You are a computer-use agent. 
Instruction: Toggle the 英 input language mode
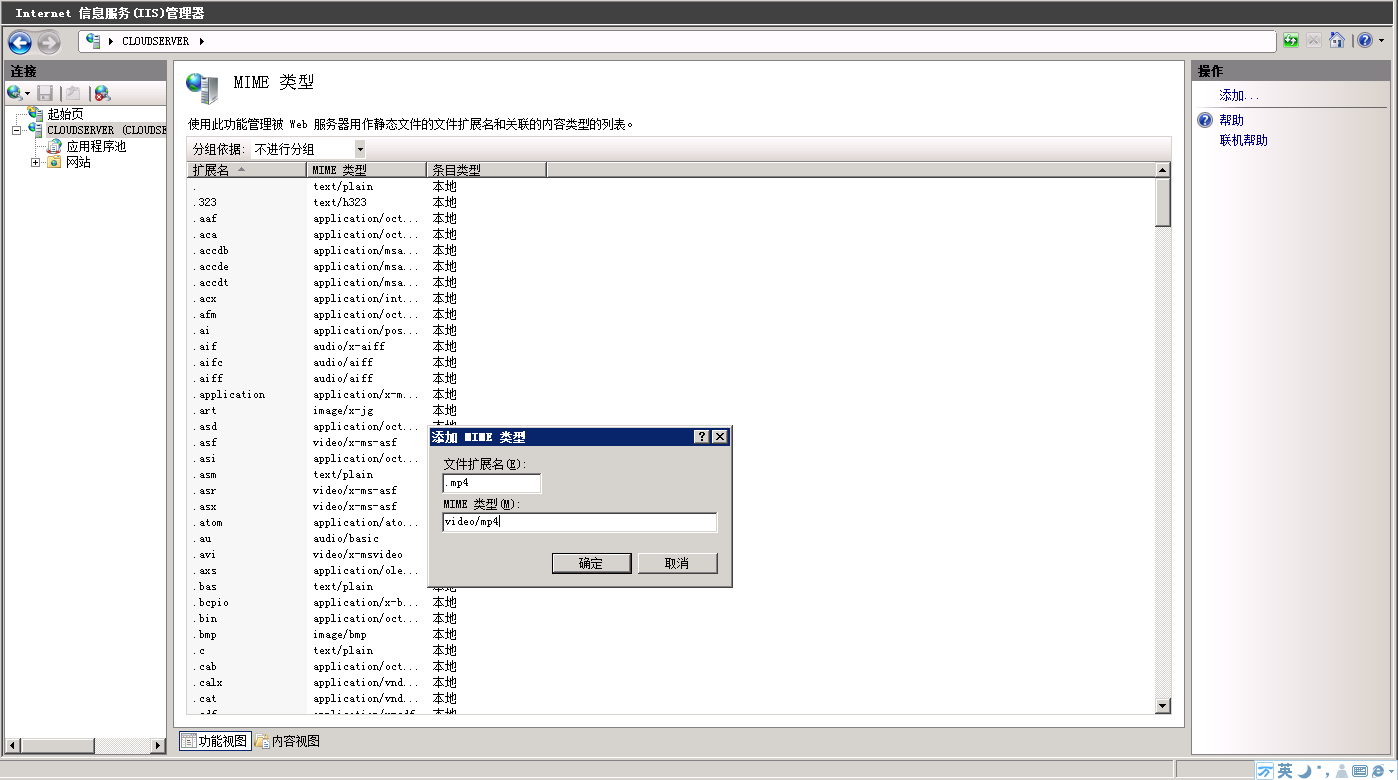coord(1284,770)
